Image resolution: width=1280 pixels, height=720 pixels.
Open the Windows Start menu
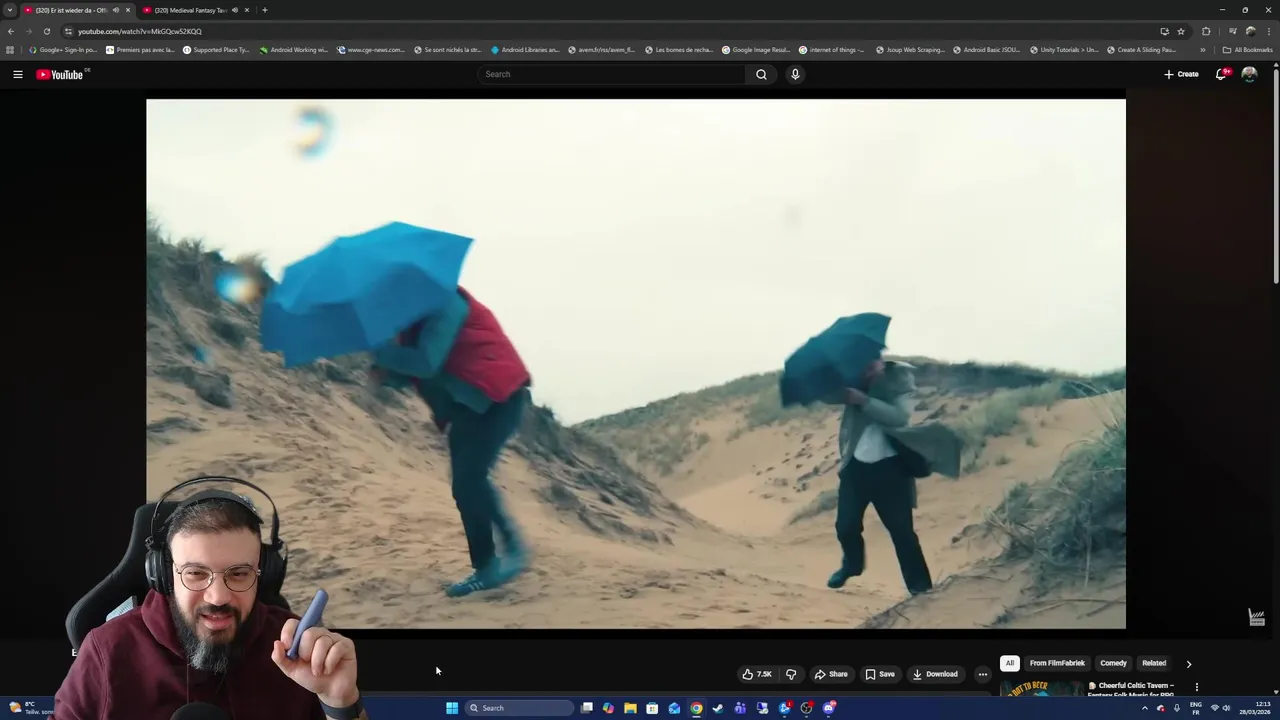click(452, 708)
